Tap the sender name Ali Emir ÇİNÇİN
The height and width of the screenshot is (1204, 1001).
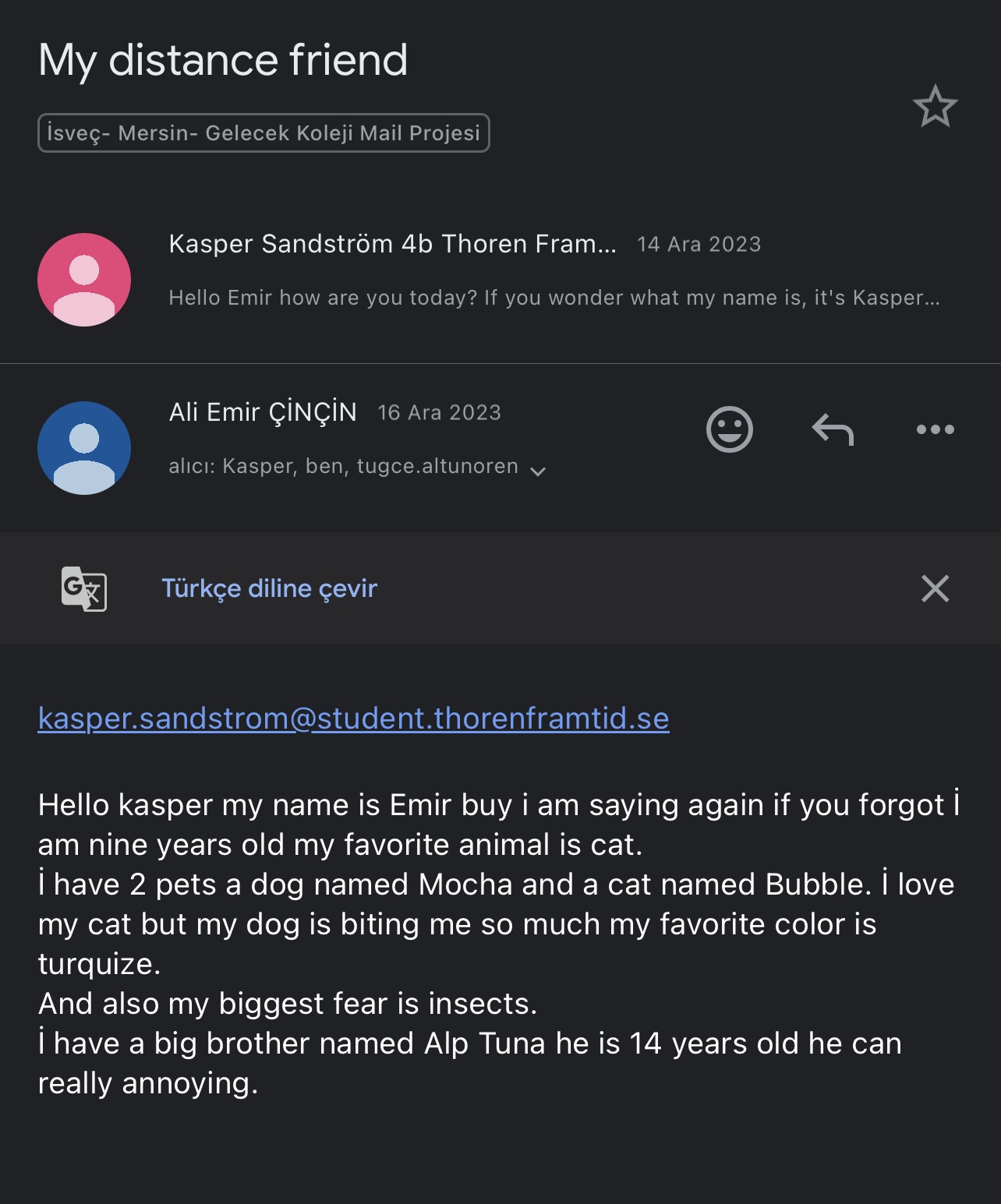(263, 412)
